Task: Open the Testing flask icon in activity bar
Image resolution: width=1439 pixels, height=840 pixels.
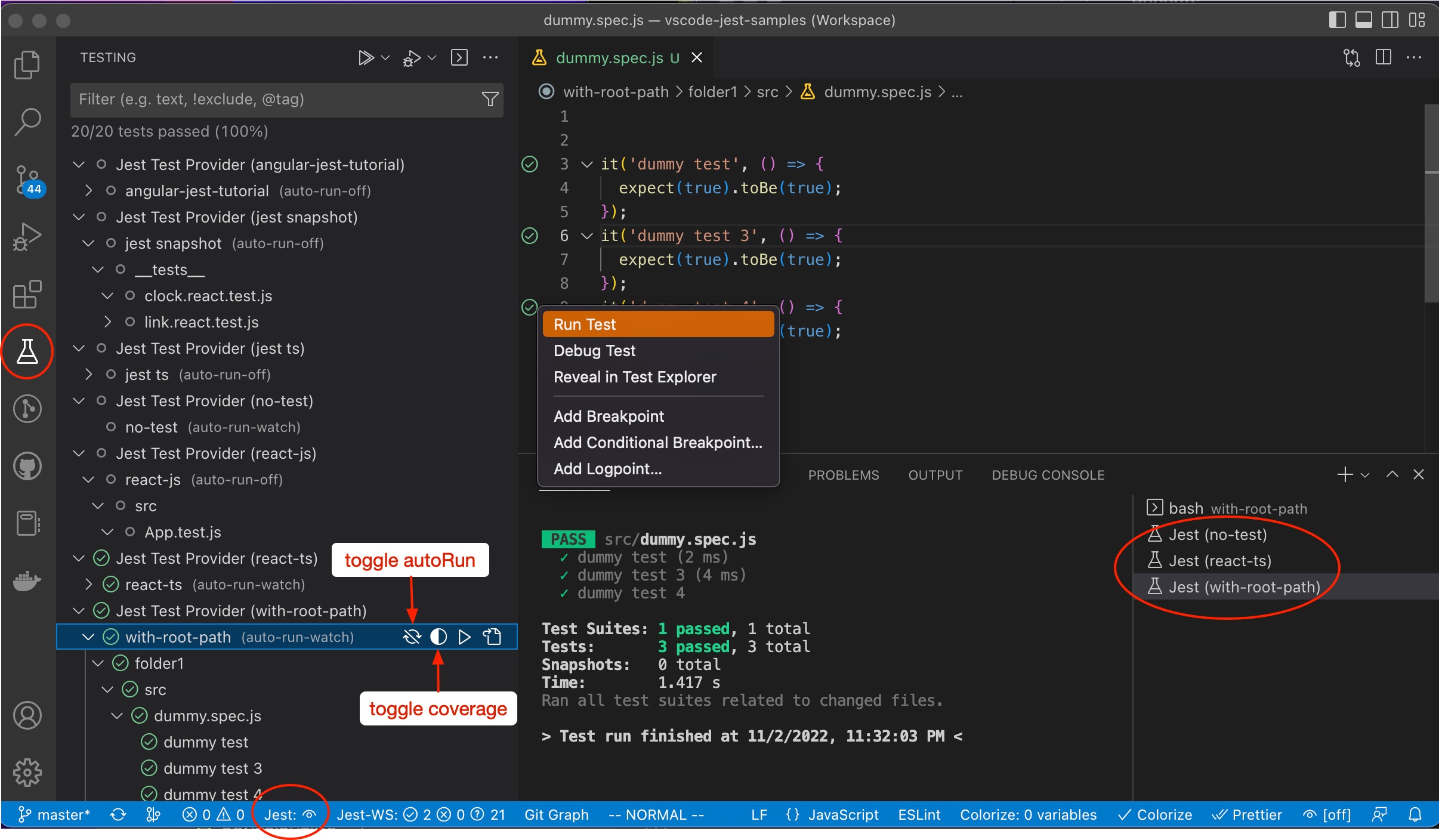Action: tap(27, 351)
